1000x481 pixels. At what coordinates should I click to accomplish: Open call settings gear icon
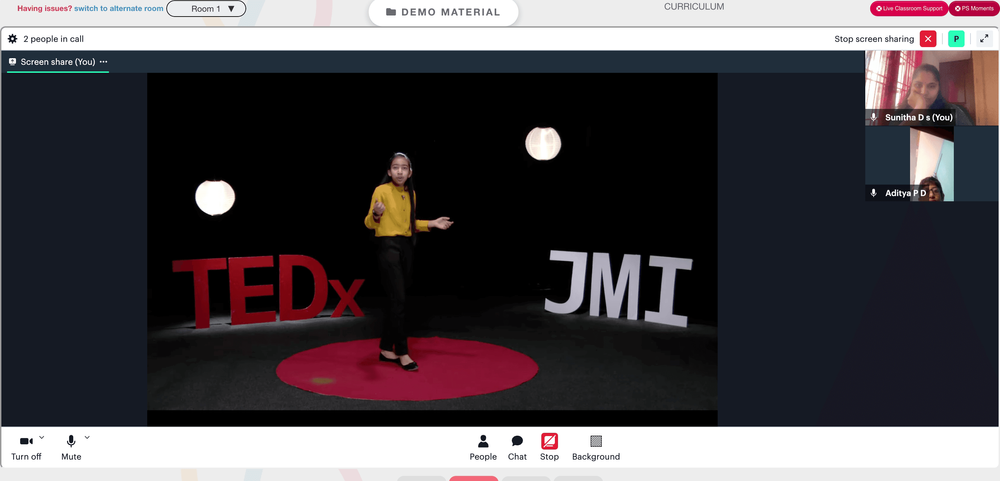[12, 39]
